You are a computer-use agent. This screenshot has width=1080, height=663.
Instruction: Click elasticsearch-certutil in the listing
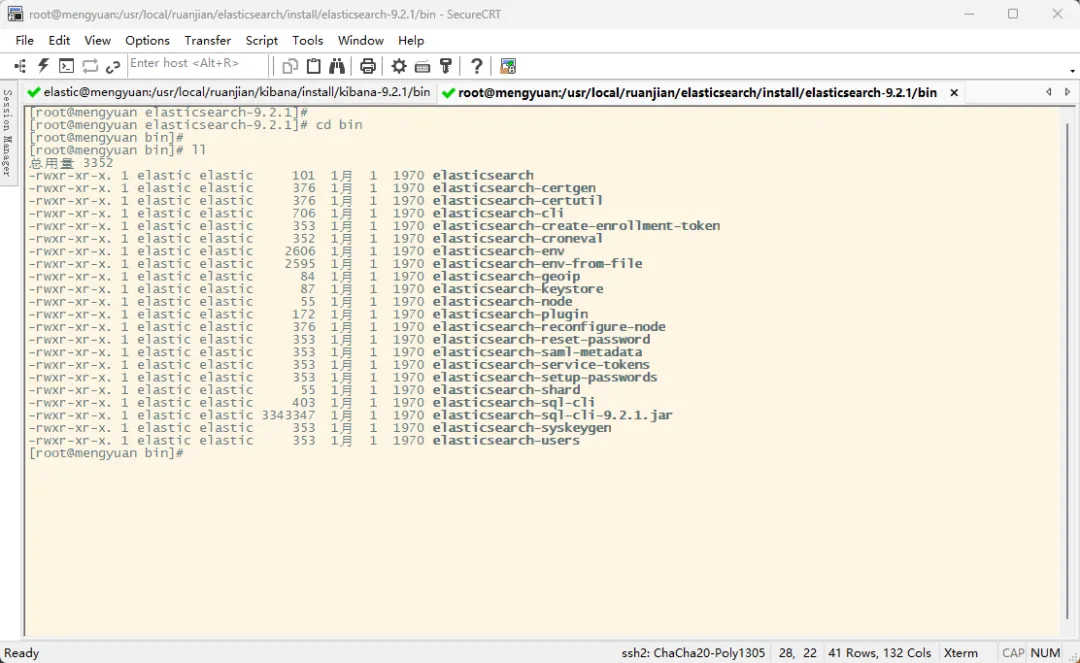click(517, 200)
